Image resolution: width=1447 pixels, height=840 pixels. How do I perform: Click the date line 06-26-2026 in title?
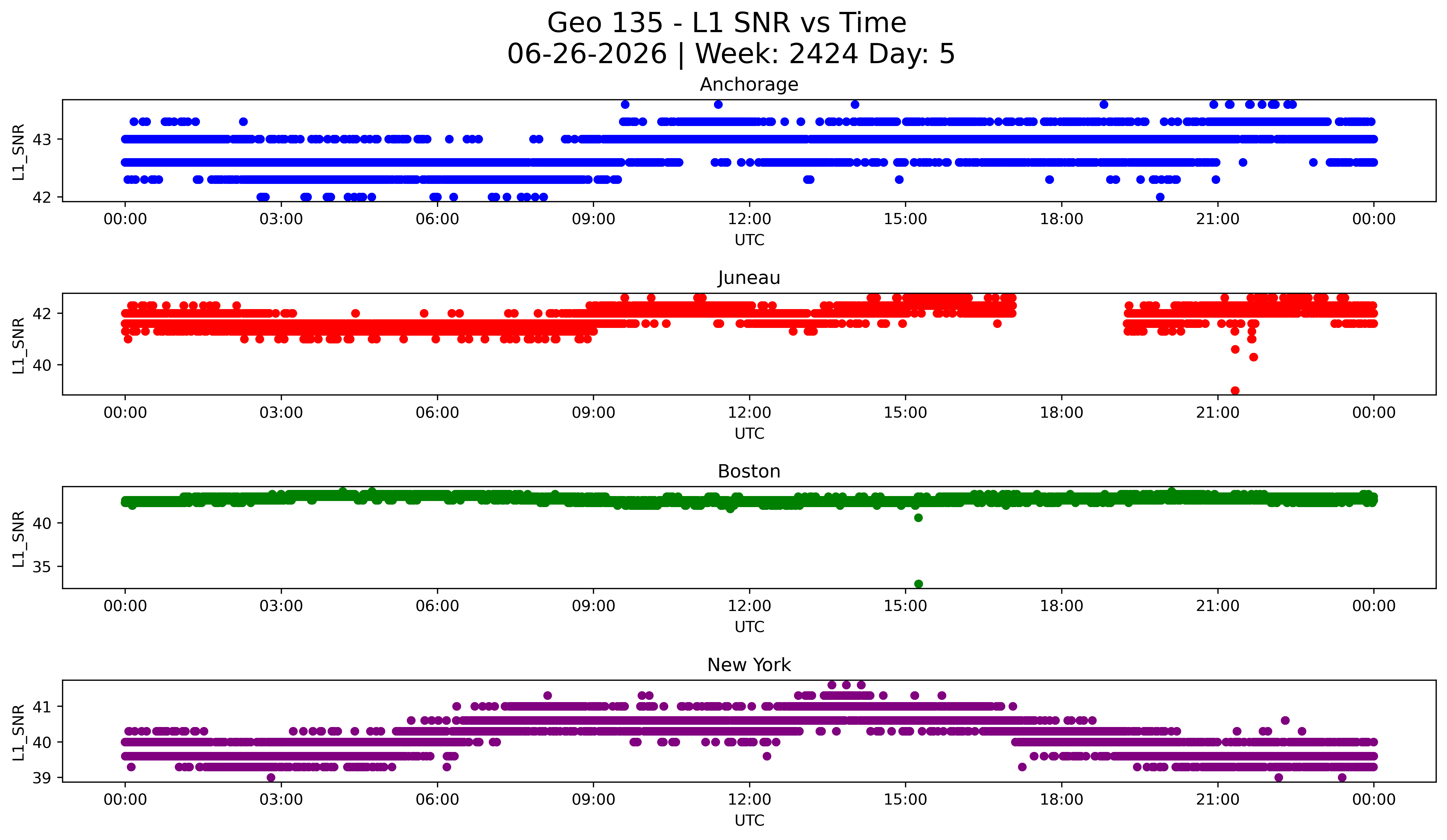pyautogui.click(x=587, y=54)
